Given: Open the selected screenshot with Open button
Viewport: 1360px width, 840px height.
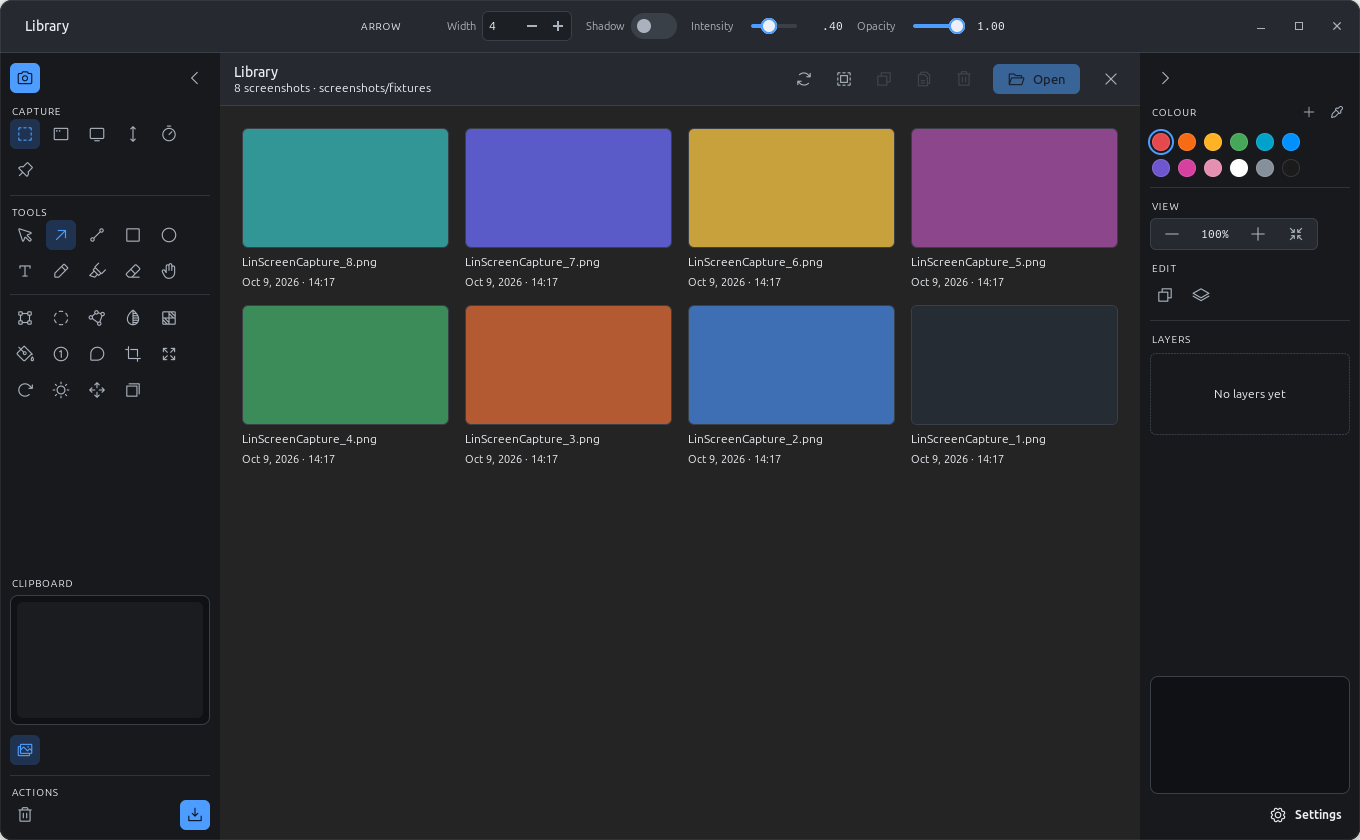Looking at the screenshot, I should coord(1036,79).
